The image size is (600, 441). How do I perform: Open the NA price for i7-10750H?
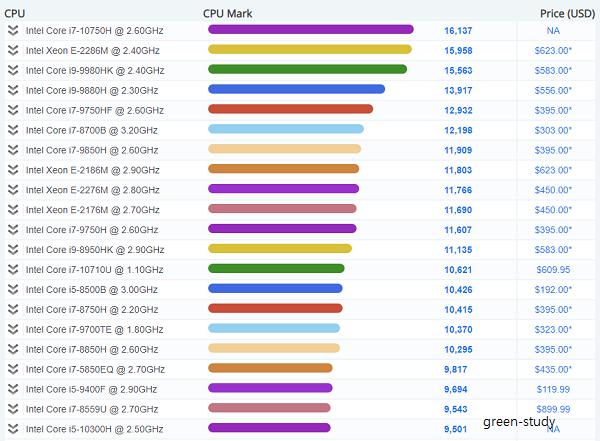pos(553,31)
